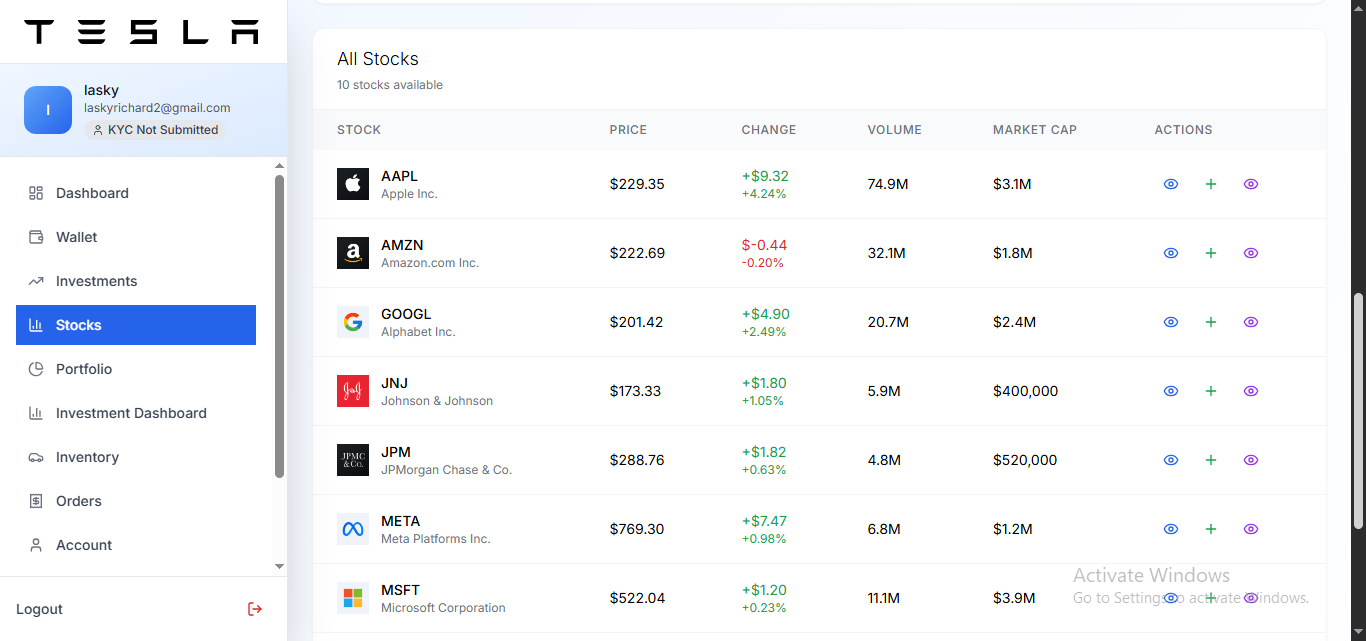Navigate to Portfolio
Image resolution: width=1366 pixels, height=641 pixels.
coord(136,369)
